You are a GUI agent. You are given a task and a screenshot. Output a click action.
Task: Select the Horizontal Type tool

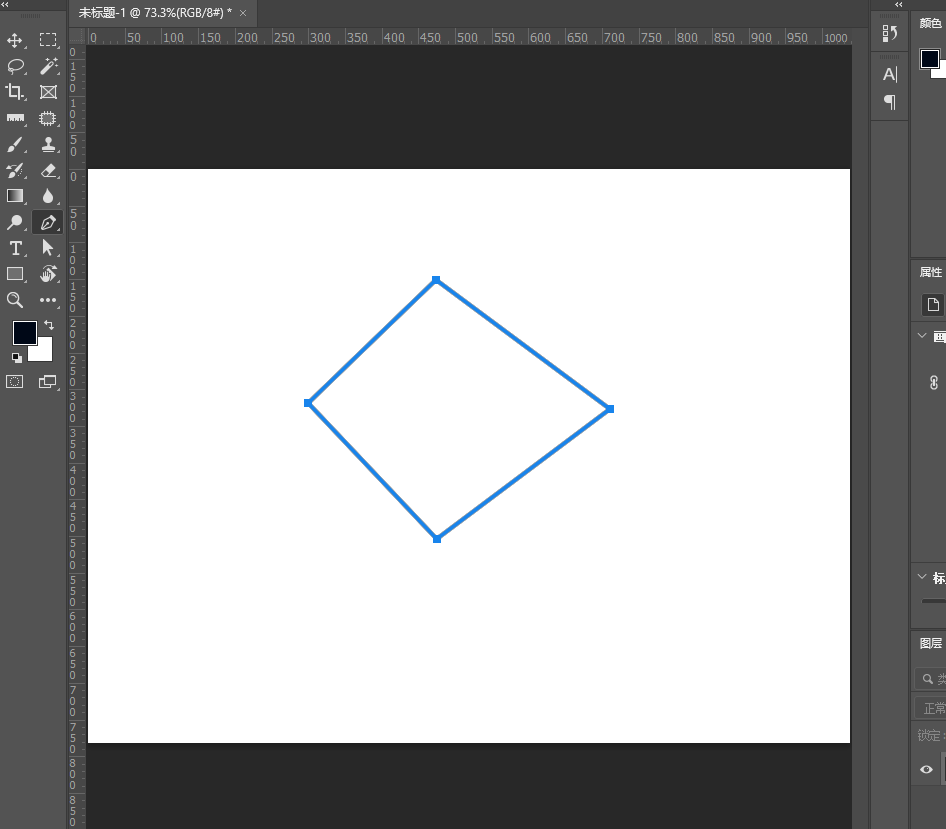point(15,248)
